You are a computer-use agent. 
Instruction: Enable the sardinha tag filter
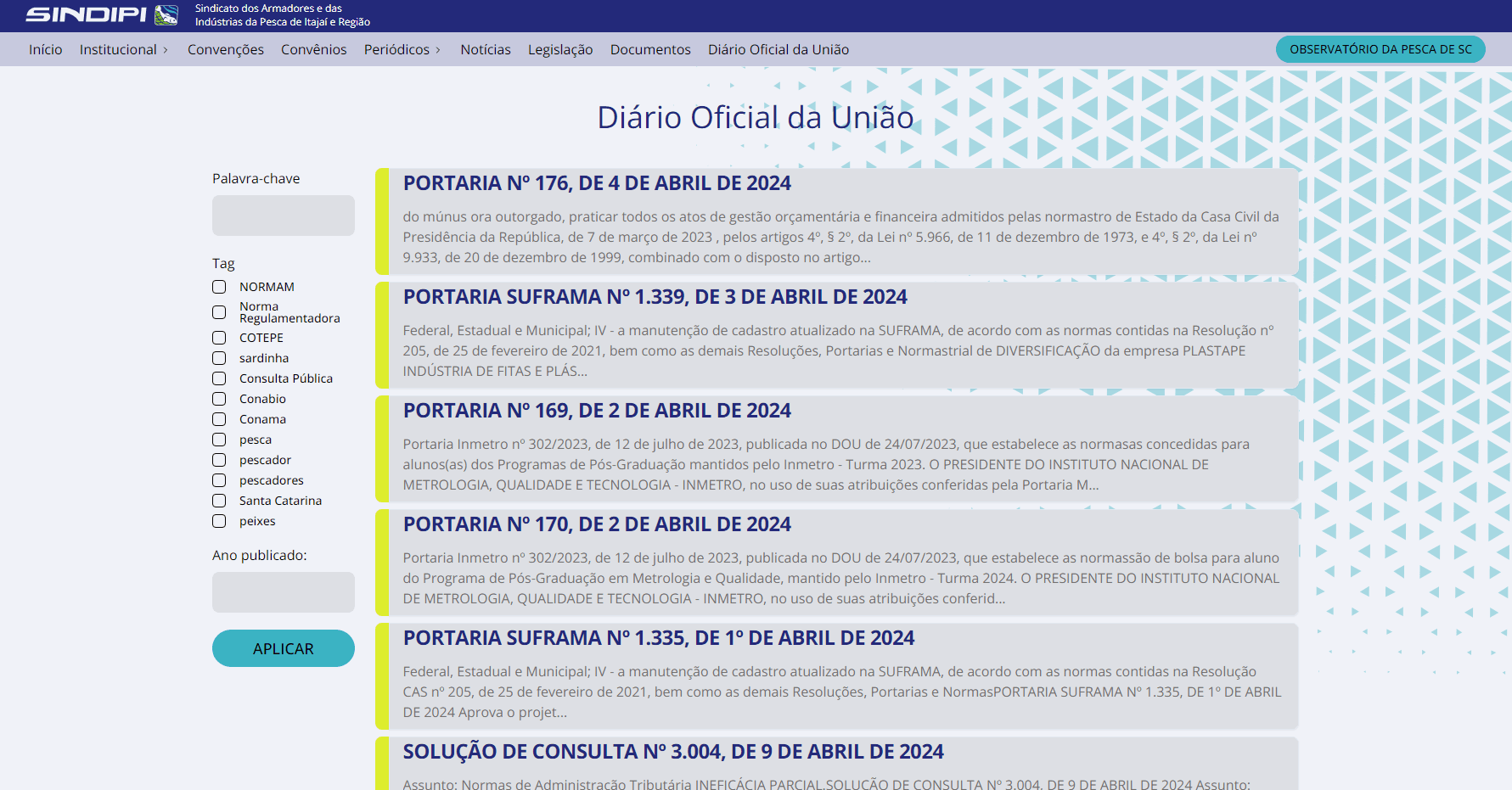(219, 358)
